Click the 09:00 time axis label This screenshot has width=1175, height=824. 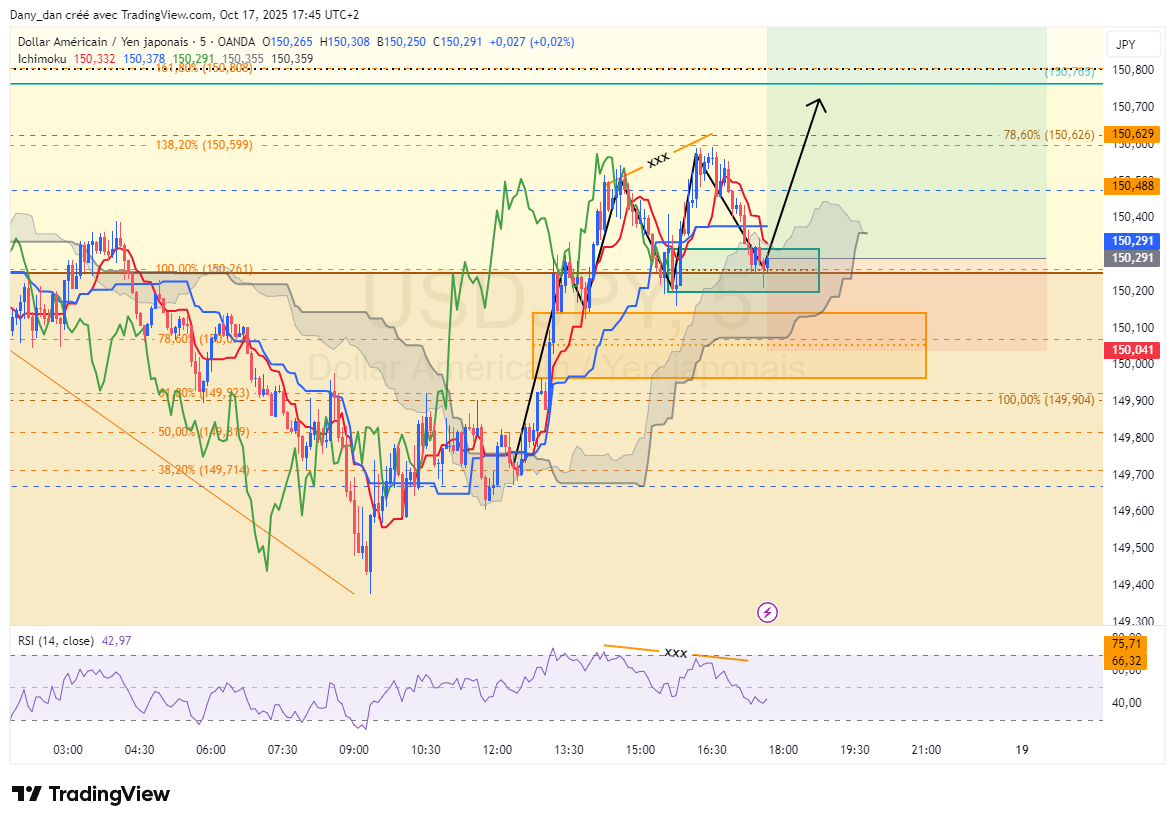[x=354, y=750]
